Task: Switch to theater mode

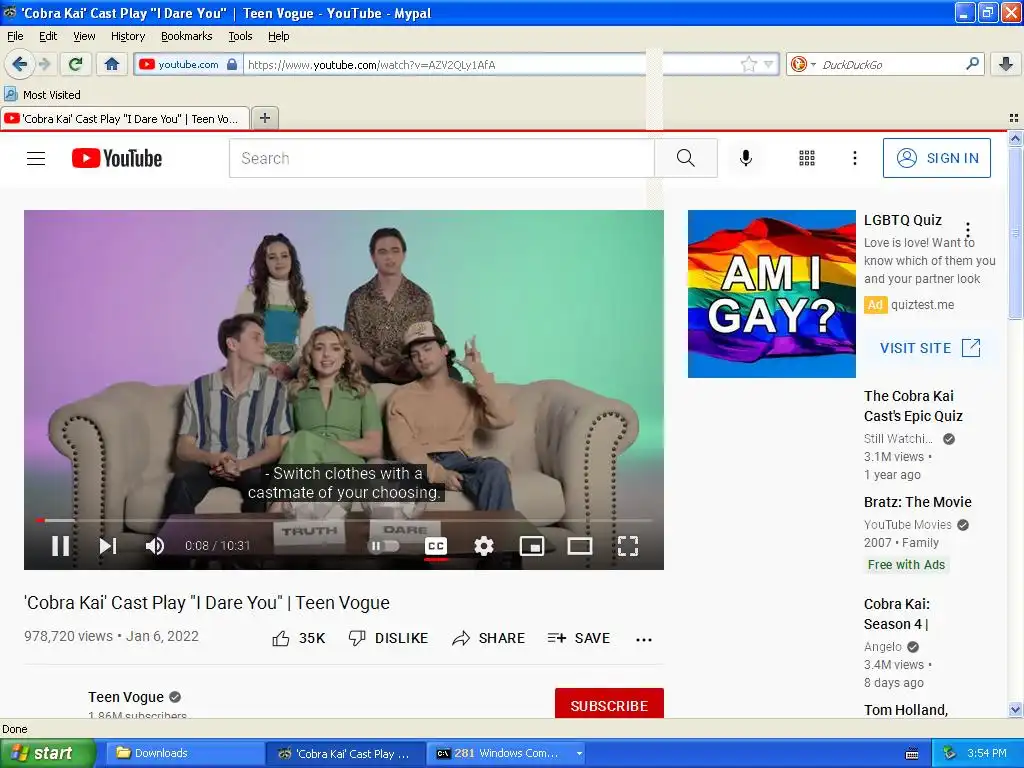Action: click(x=579, y=546)
